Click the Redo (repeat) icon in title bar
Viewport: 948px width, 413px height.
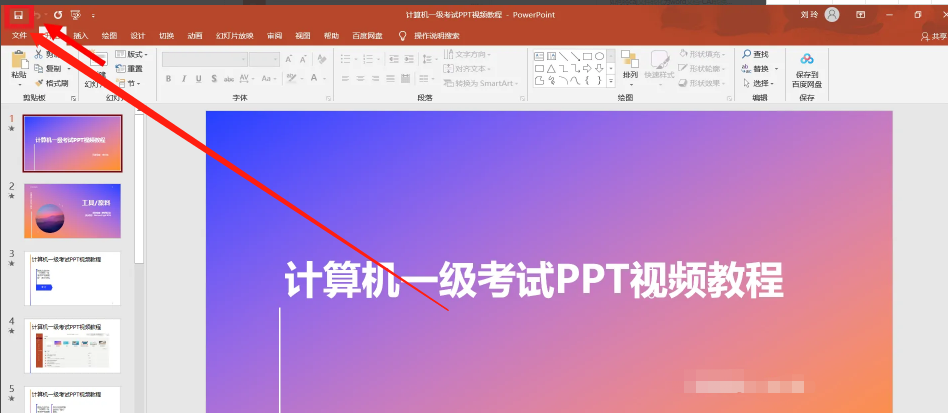coord(58,15)
